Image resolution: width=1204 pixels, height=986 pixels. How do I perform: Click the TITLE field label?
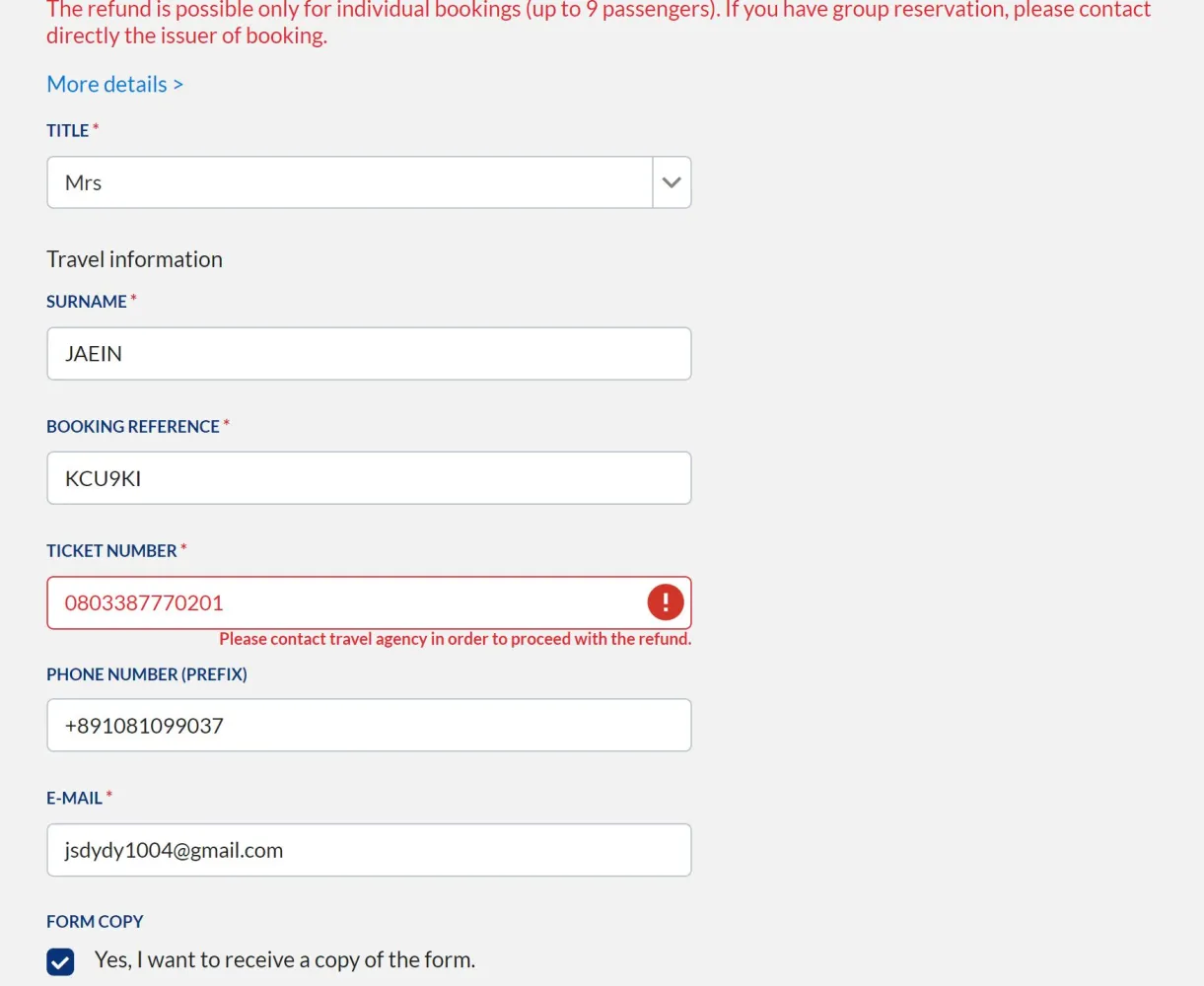click(68, 131)
